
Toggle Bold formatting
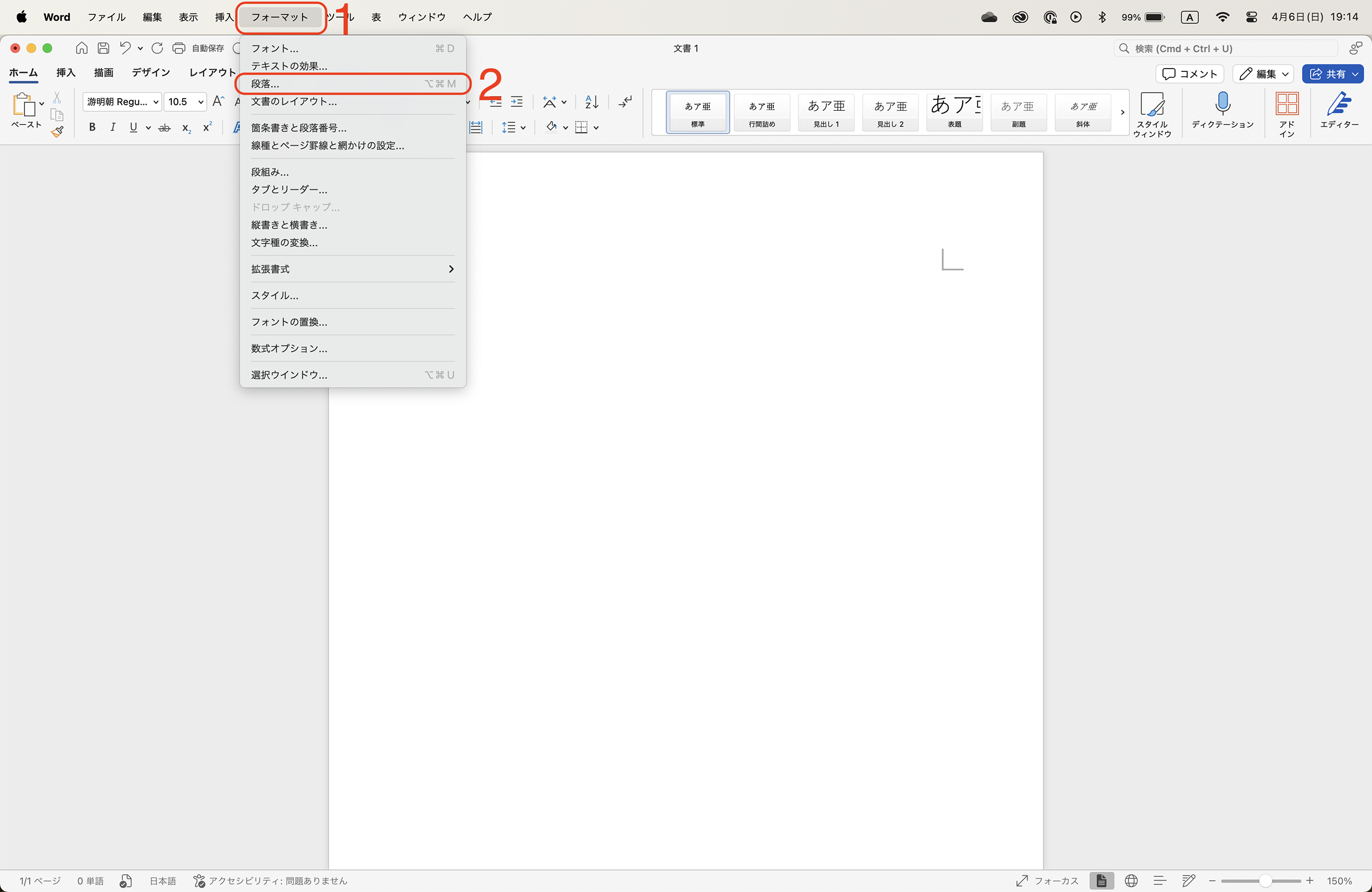click(x=92, y=127)
